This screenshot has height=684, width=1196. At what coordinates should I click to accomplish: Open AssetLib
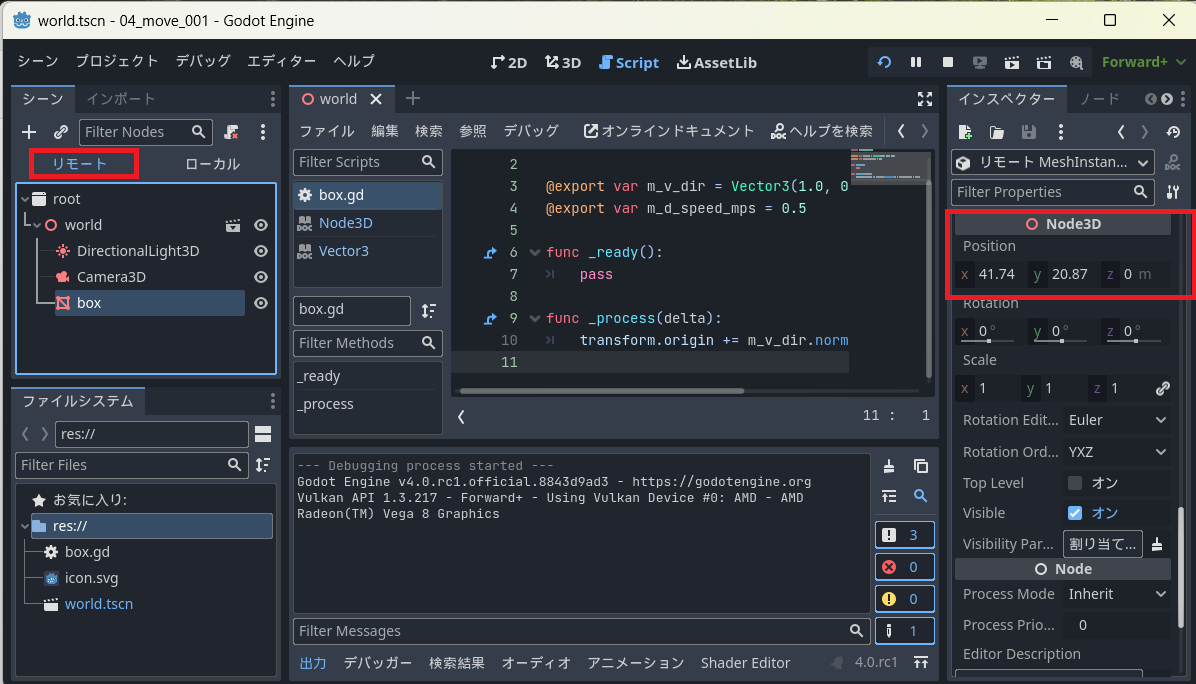(x=717, y=63)
